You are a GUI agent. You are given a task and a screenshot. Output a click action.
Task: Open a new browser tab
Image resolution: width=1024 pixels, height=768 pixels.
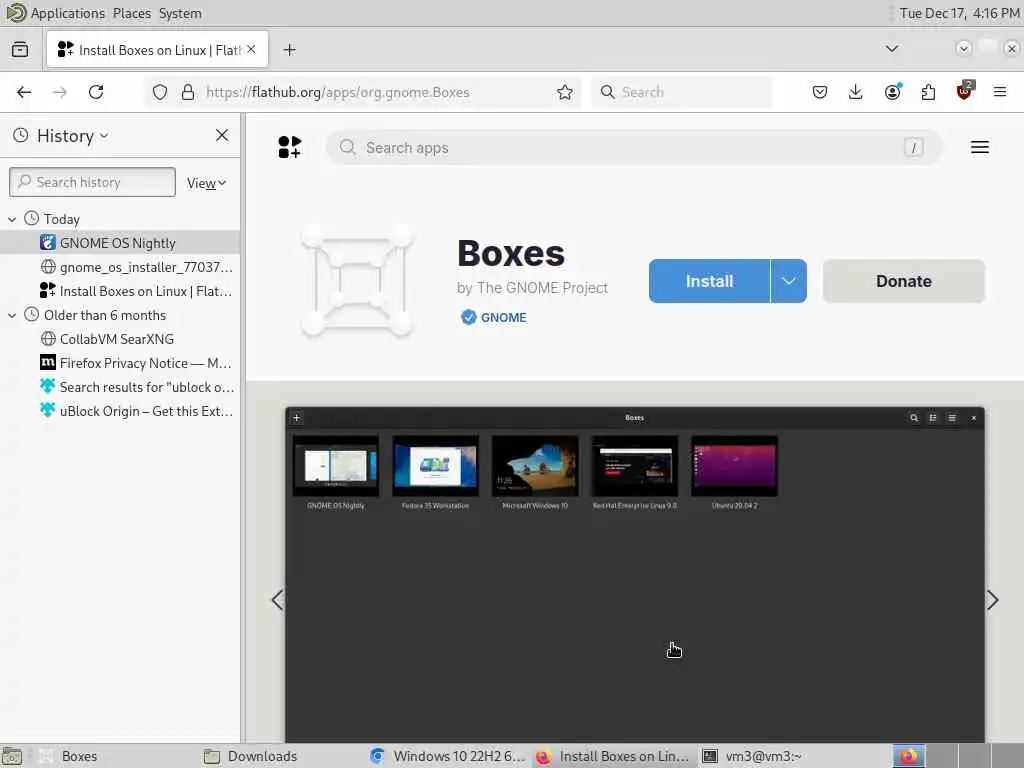click(290, 50)
